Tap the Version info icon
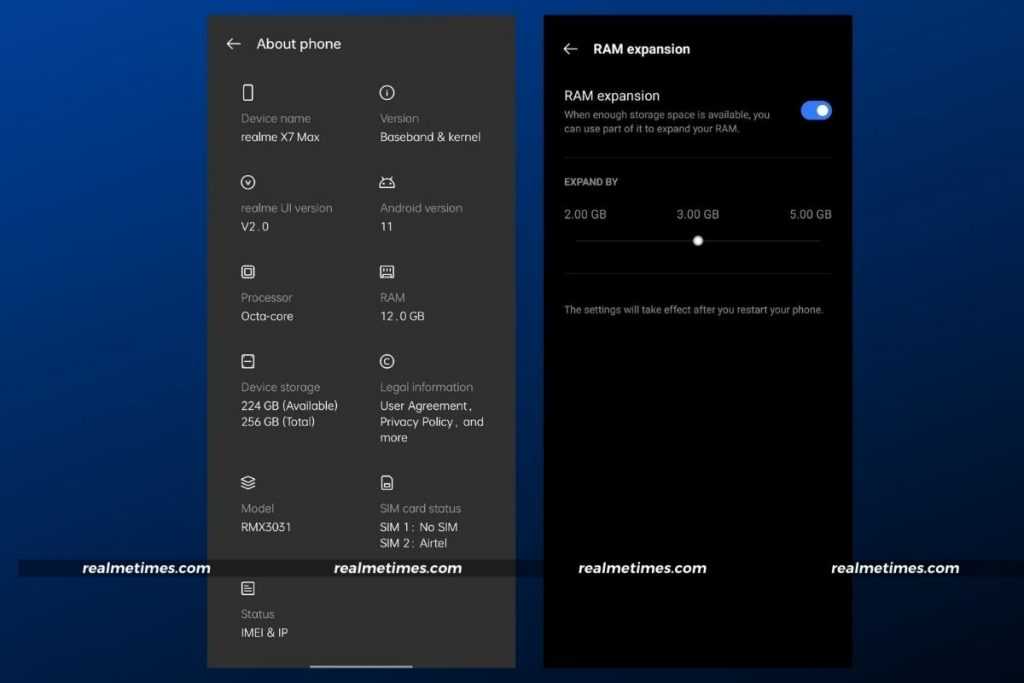The image size is (1024, 683). (x=387, y=93)
